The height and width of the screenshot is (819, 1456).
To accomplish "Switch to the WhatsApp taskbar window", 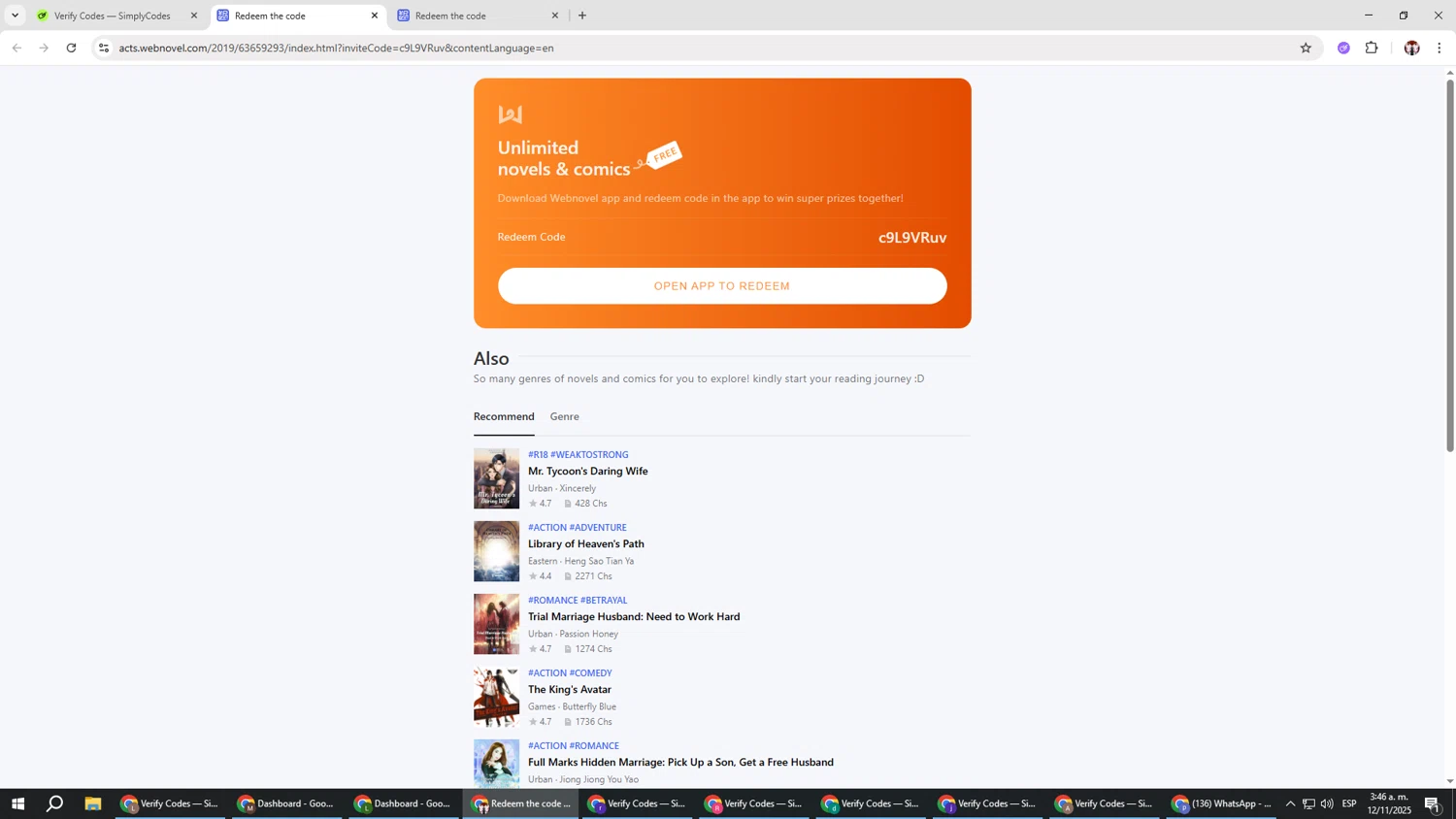I will [1220, 803].
